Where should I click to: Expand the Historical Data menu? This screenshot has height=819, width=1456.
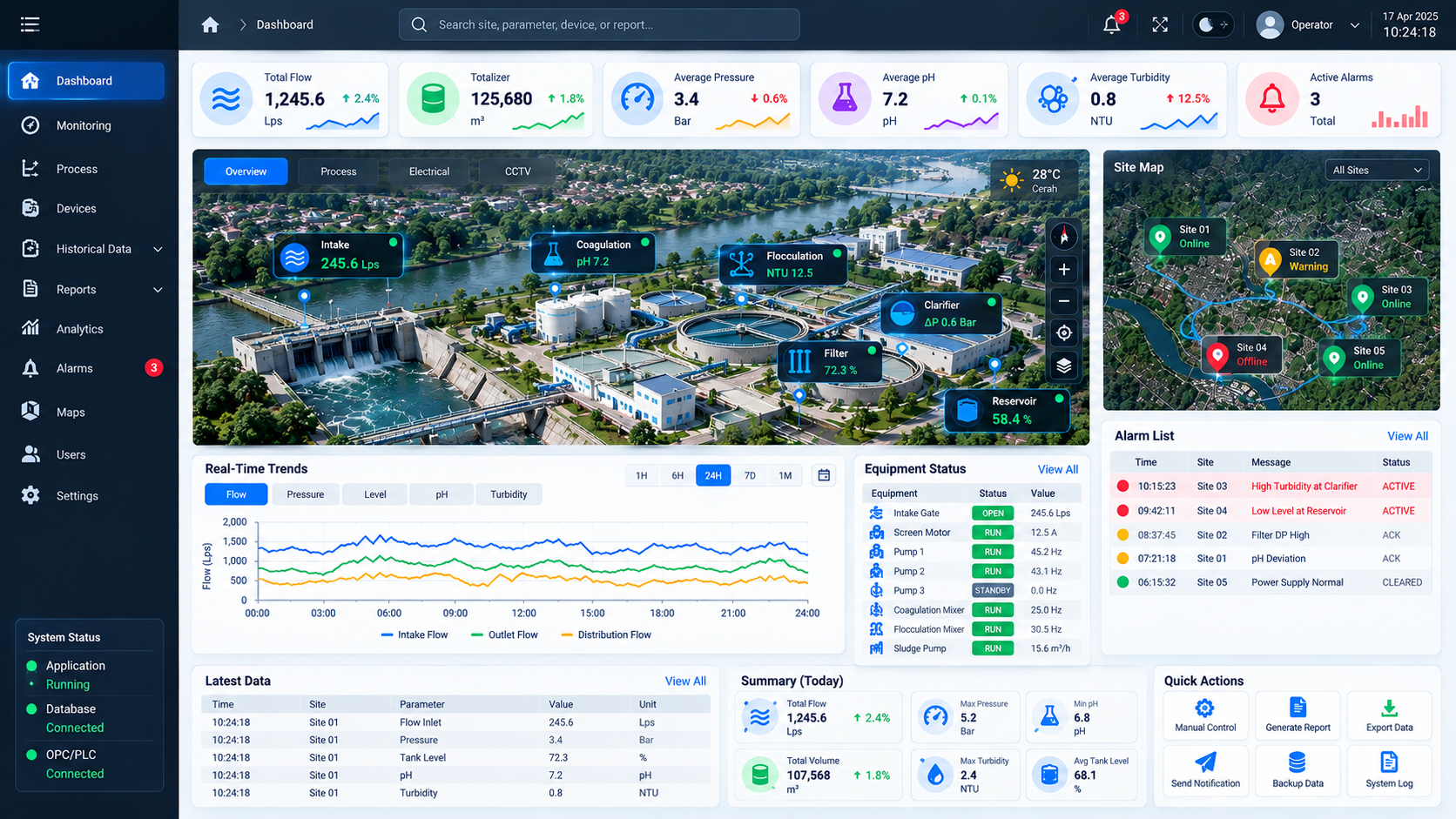pyautogui.click(x=92, y=249)
